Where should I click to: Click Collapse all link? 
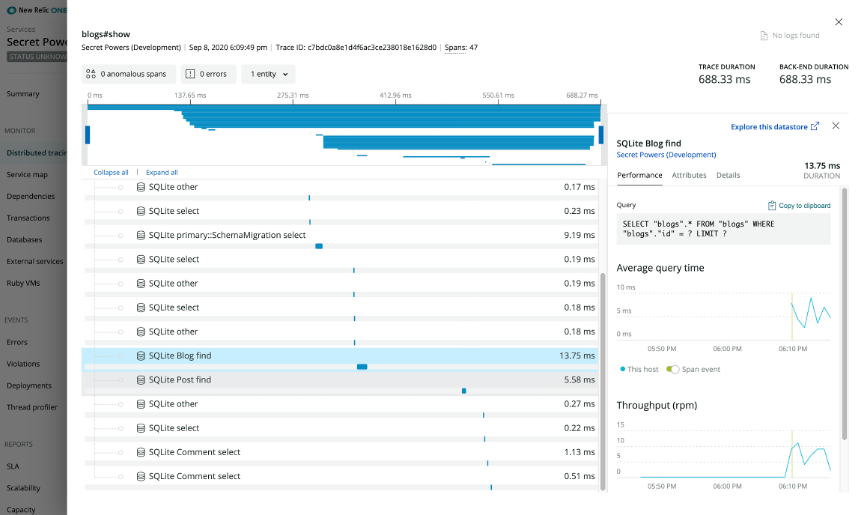111,172
